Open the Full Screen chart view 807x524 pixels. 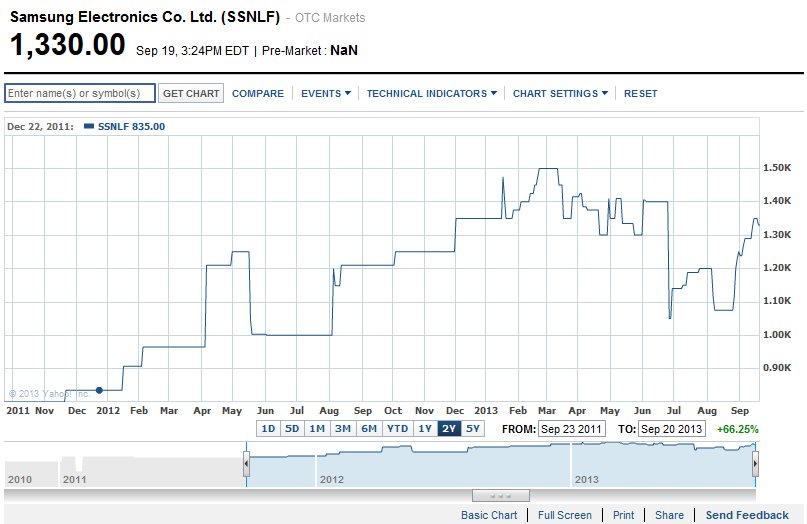[x=565, y=515]
